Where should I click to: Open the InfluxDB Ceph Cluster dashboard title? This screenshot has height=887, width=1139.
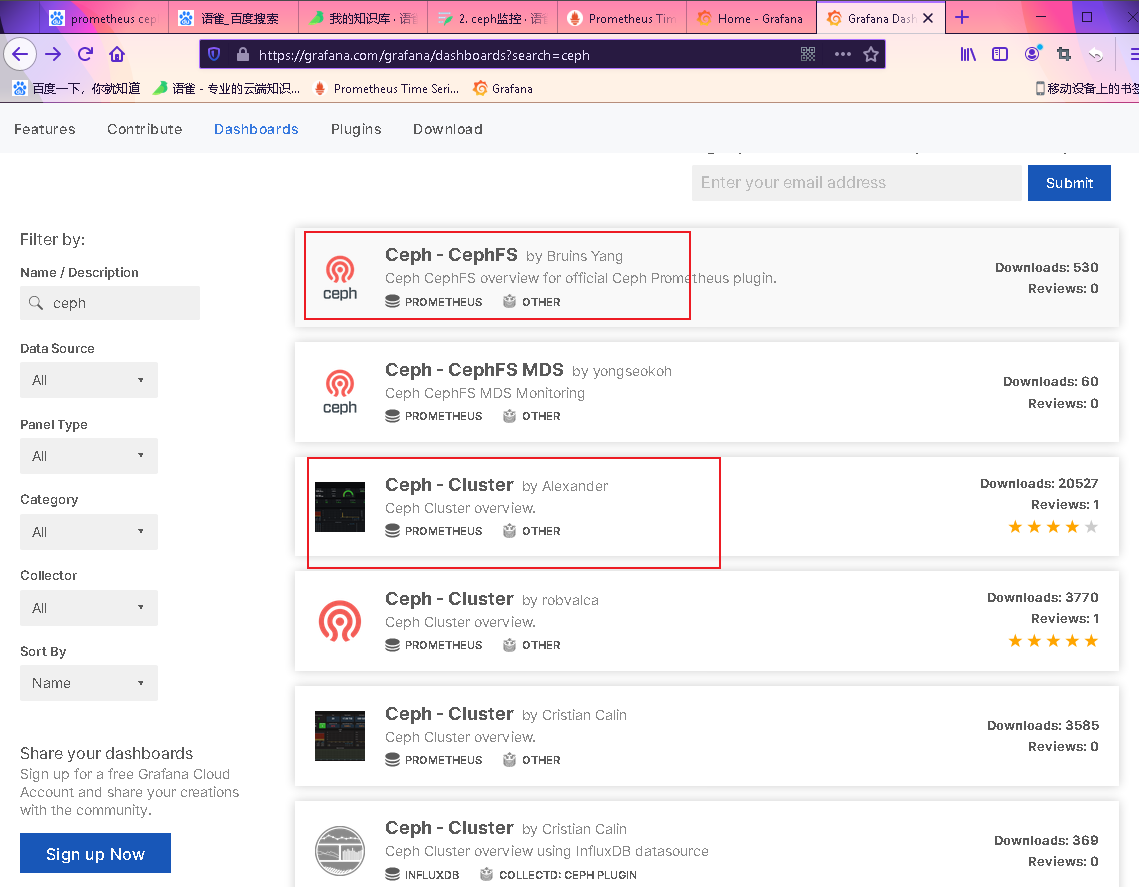(x=449, y=827)
